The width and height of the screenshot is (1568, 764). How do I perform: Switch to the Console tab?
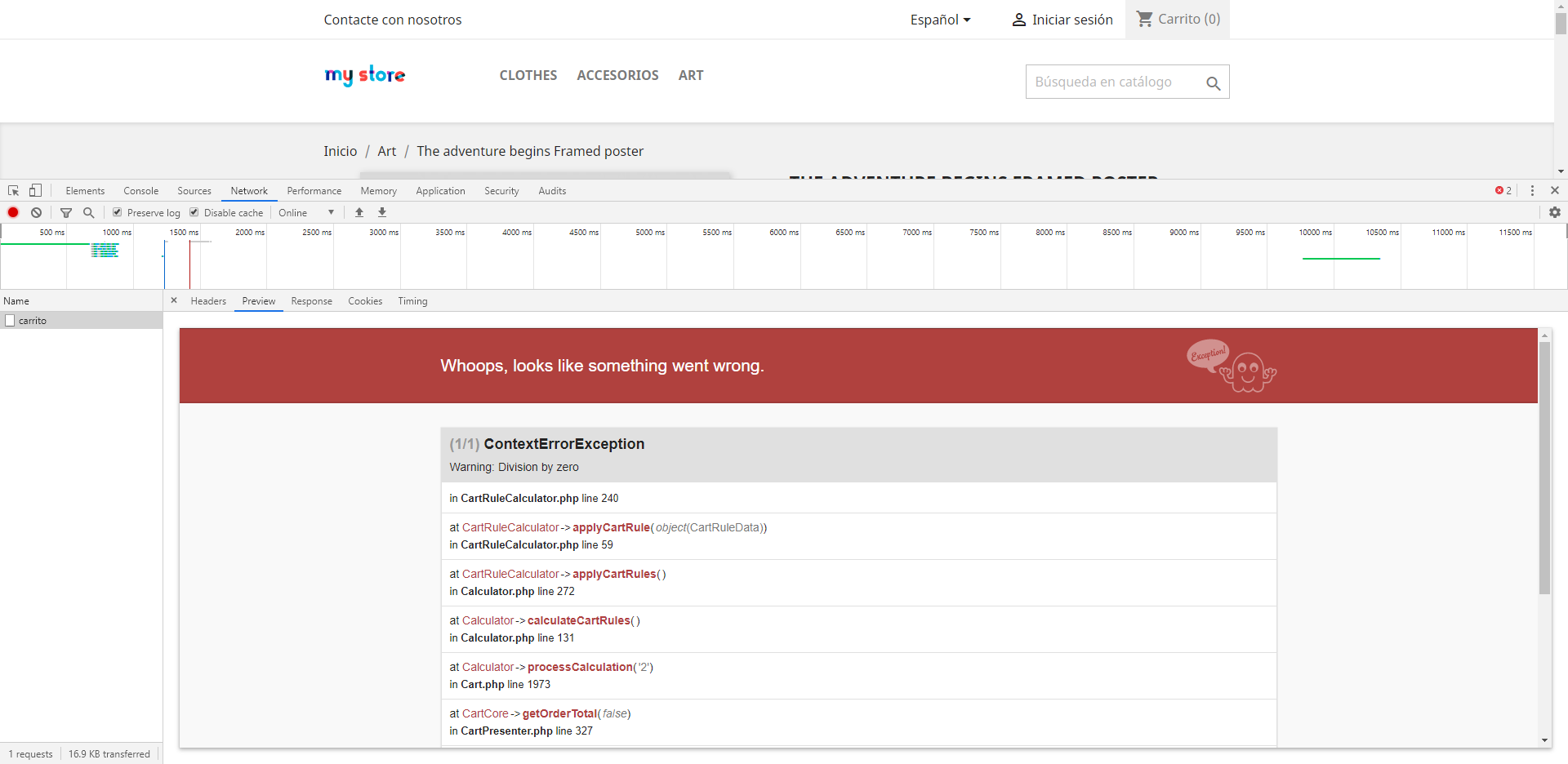pyautogui.click(x=140, y=190)
